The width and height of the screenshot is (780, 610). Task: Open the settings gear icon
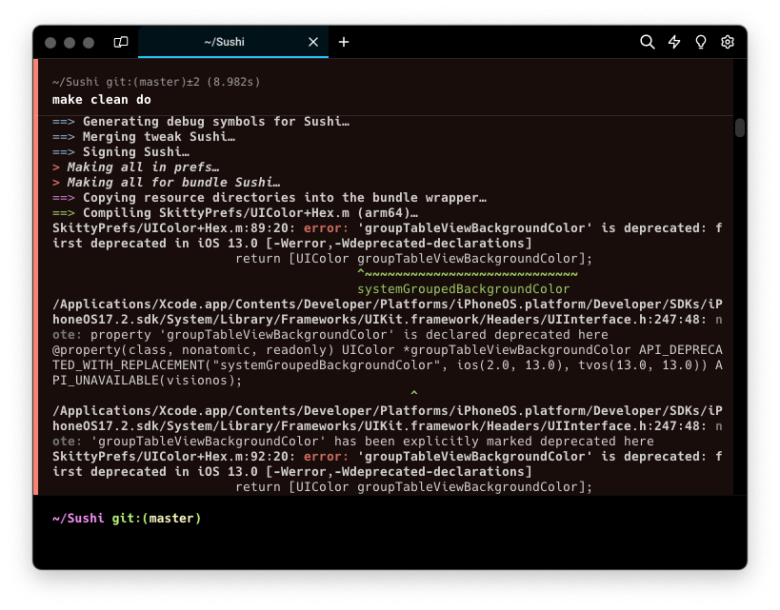tap(727, 42)
